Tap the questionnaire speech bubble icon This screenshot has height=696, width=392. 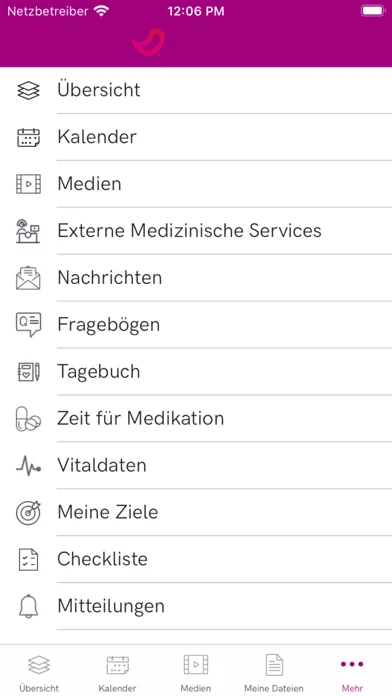coord(28,324)
